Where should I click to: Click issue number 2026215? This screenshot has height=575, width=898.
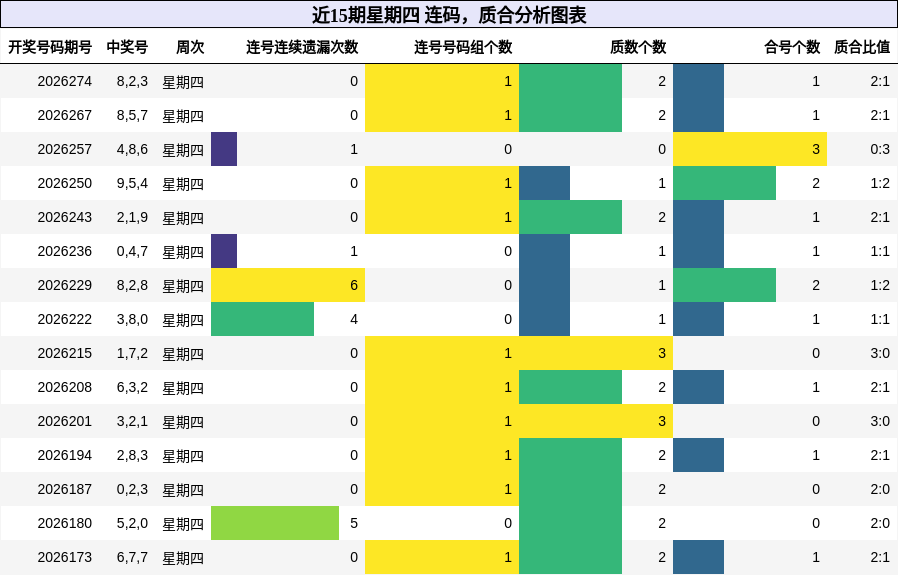65,353
